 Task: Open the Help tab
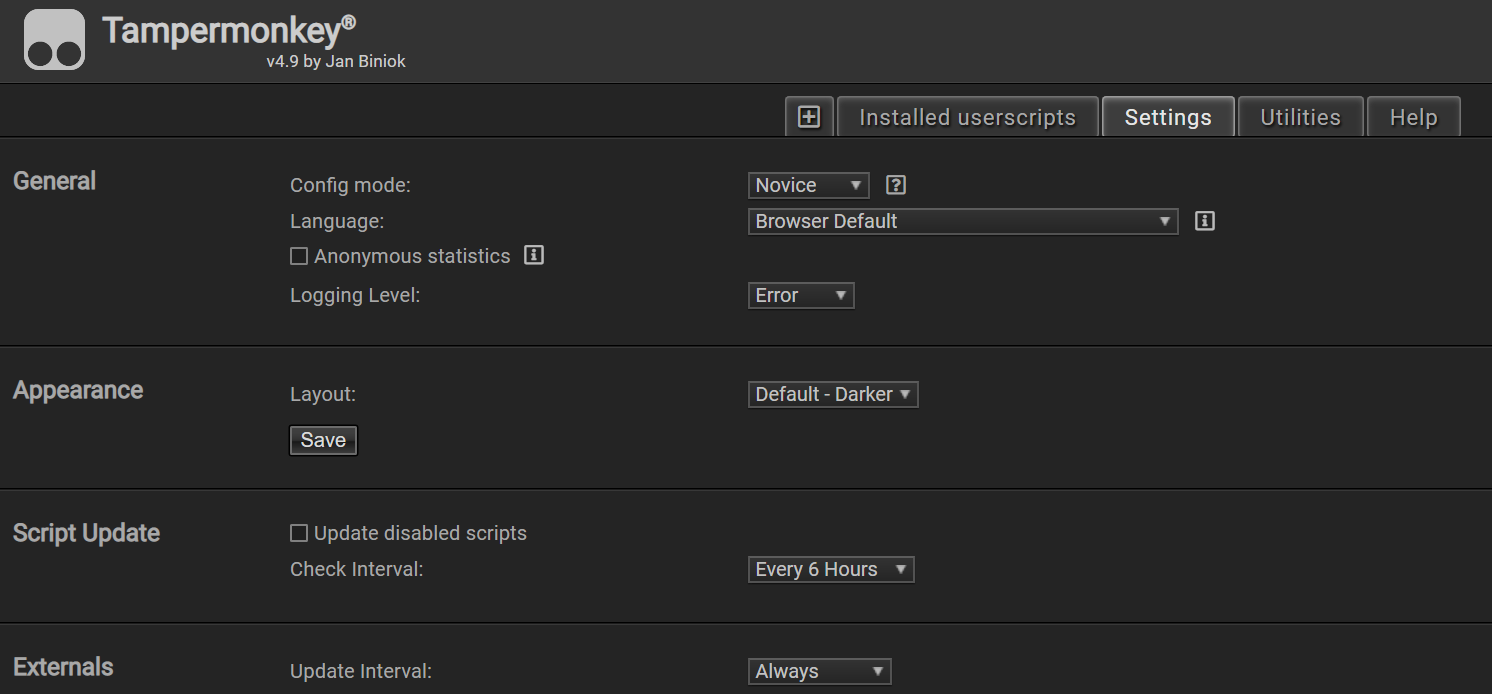tap(1413, 117)
